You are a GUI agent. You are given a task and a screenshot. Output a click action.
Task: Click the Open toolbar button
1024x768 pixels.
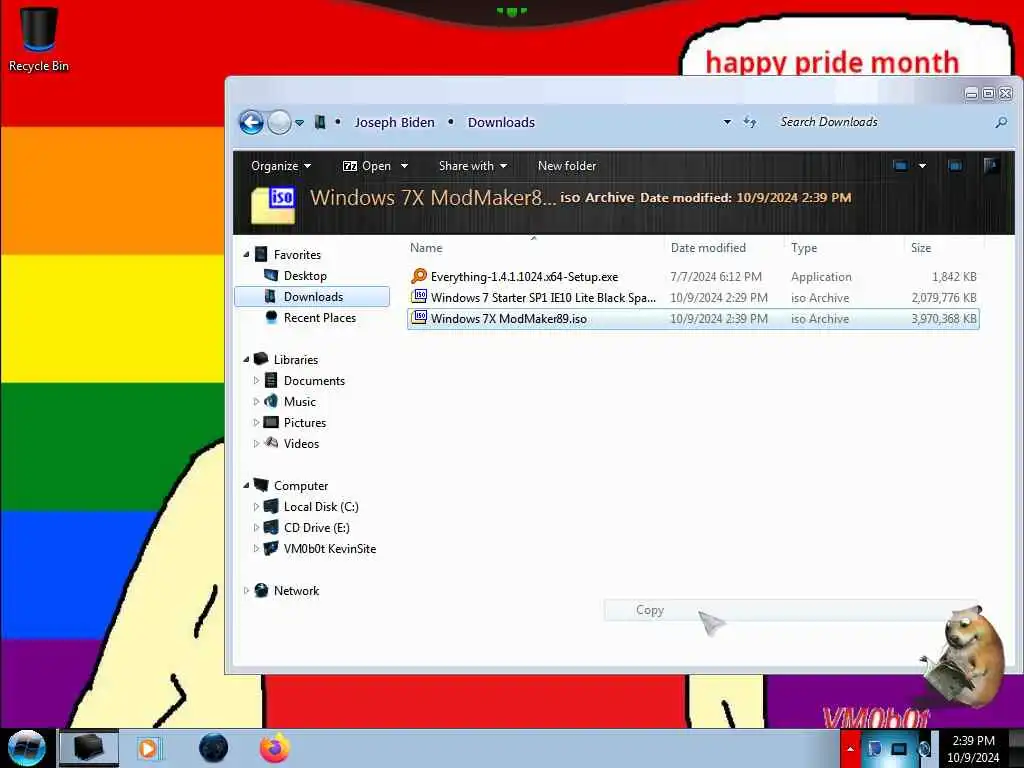(x=367, y=166)
